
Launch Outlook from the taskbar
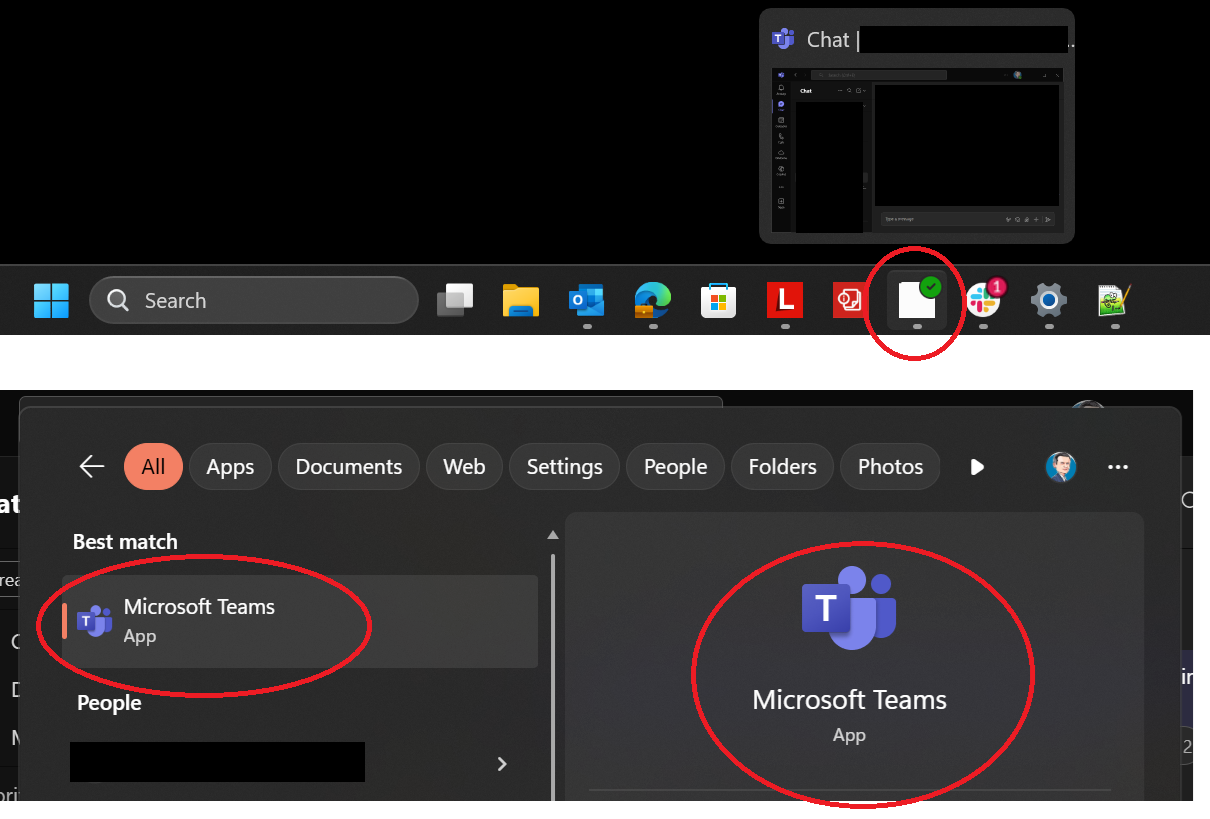pyautogui.click(x=586, y=300)
